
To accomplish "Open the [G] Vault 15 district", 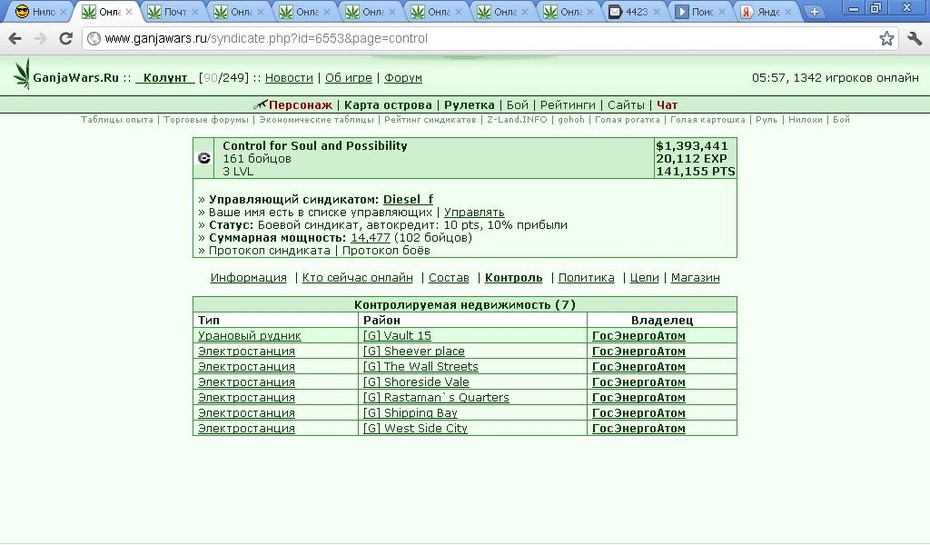I will [397, 336].
